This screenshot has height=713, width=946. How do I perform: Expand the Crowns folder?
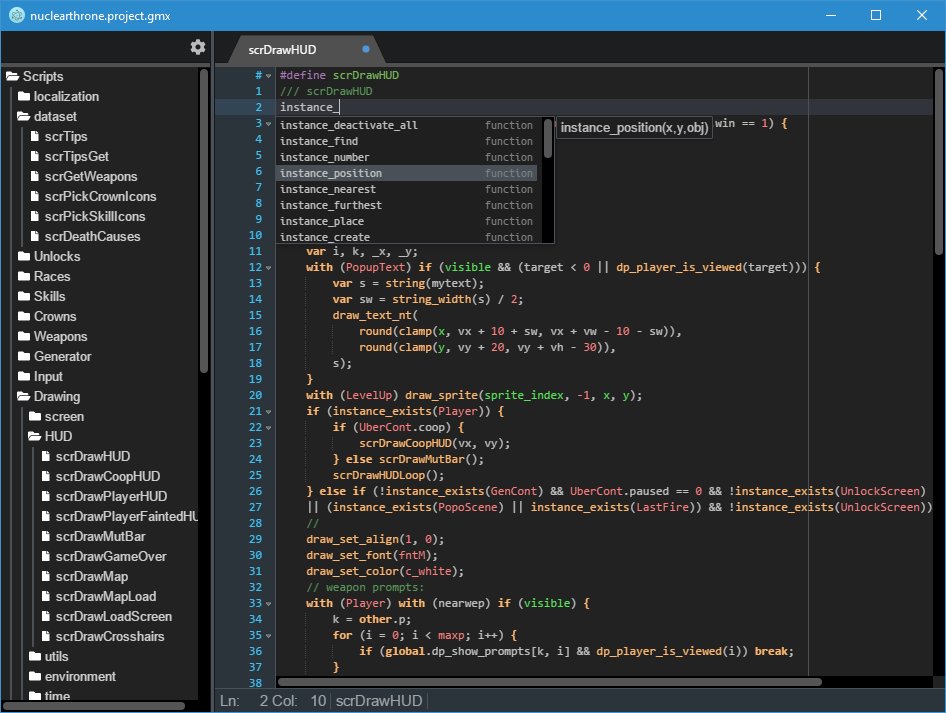(x=47, y=316)
